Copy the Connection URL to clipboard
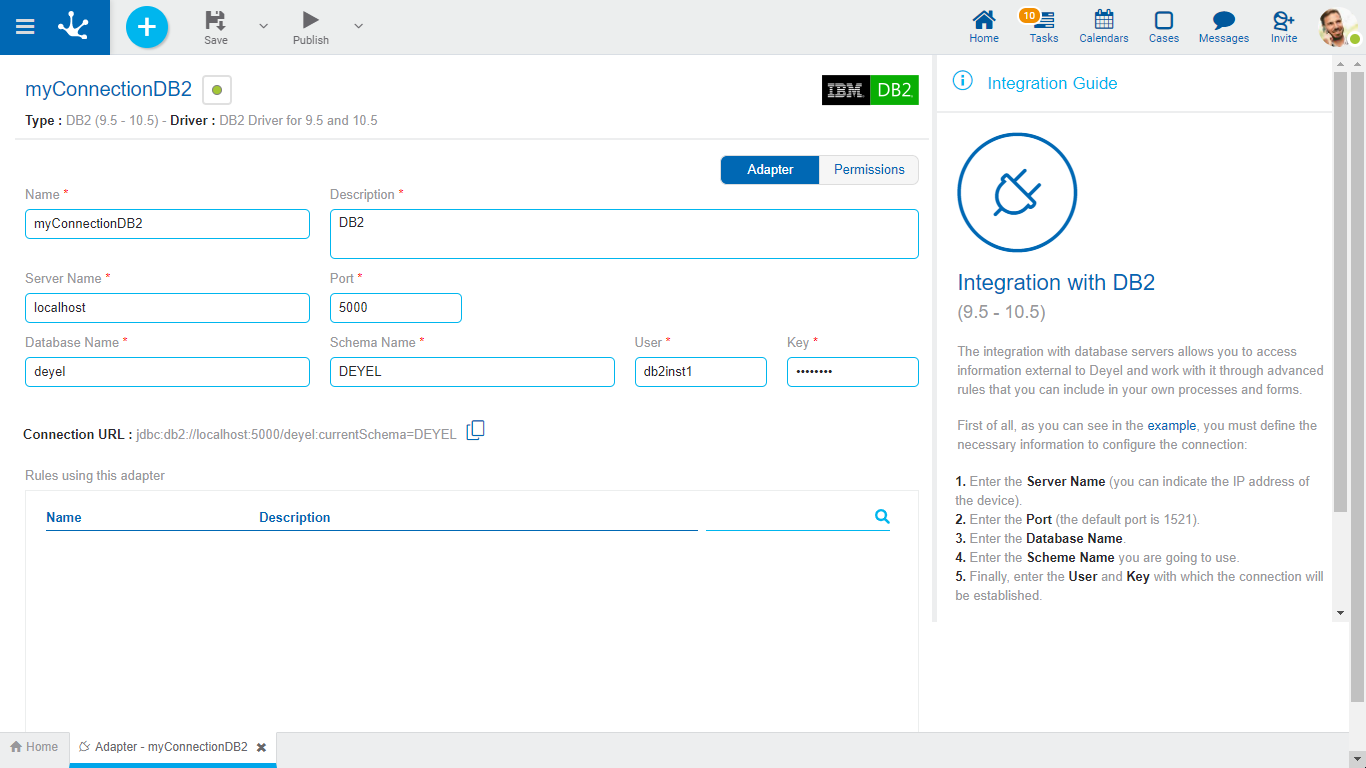Image resolution: width=1366 pixels, height=768 pixels. click(475, 430)
